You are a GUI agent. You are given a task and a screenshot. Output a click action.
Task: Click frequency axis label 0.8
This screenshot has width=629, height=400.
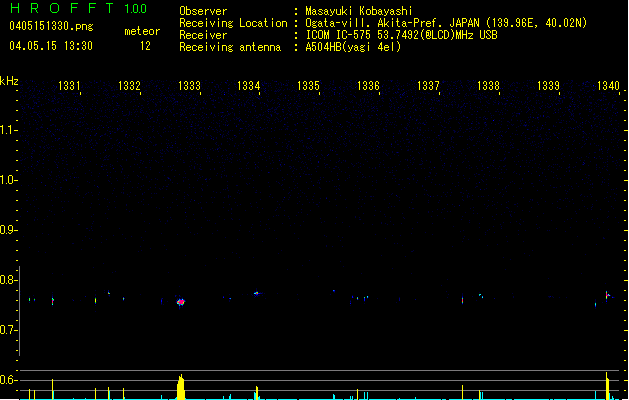click(8, 280)
